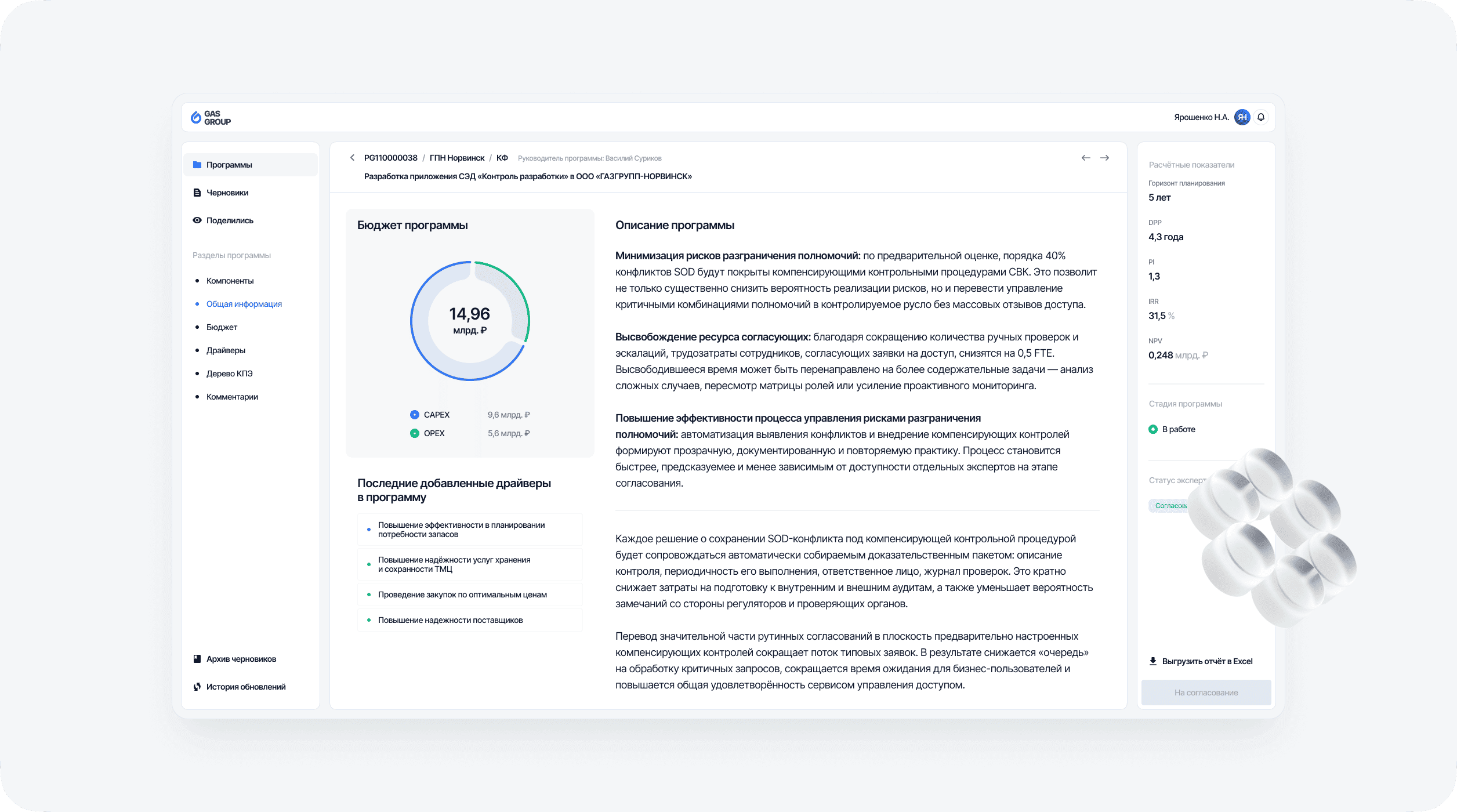This screenshot has width=1457, height=812.
Task: Click the OPEX green legend swatch
Action: (x=414, y=433)
